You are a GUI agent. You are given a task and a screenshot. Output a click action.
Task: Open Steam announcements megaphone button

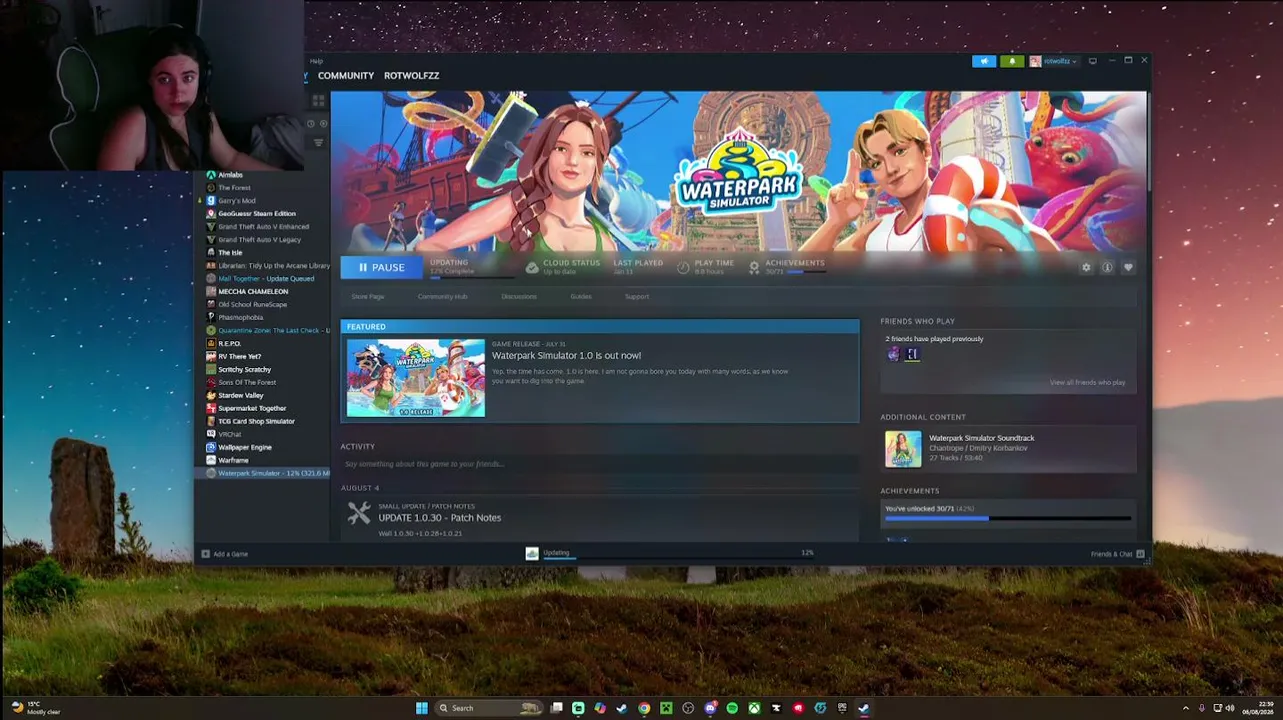pyautogui.click(x=984, y=61)
